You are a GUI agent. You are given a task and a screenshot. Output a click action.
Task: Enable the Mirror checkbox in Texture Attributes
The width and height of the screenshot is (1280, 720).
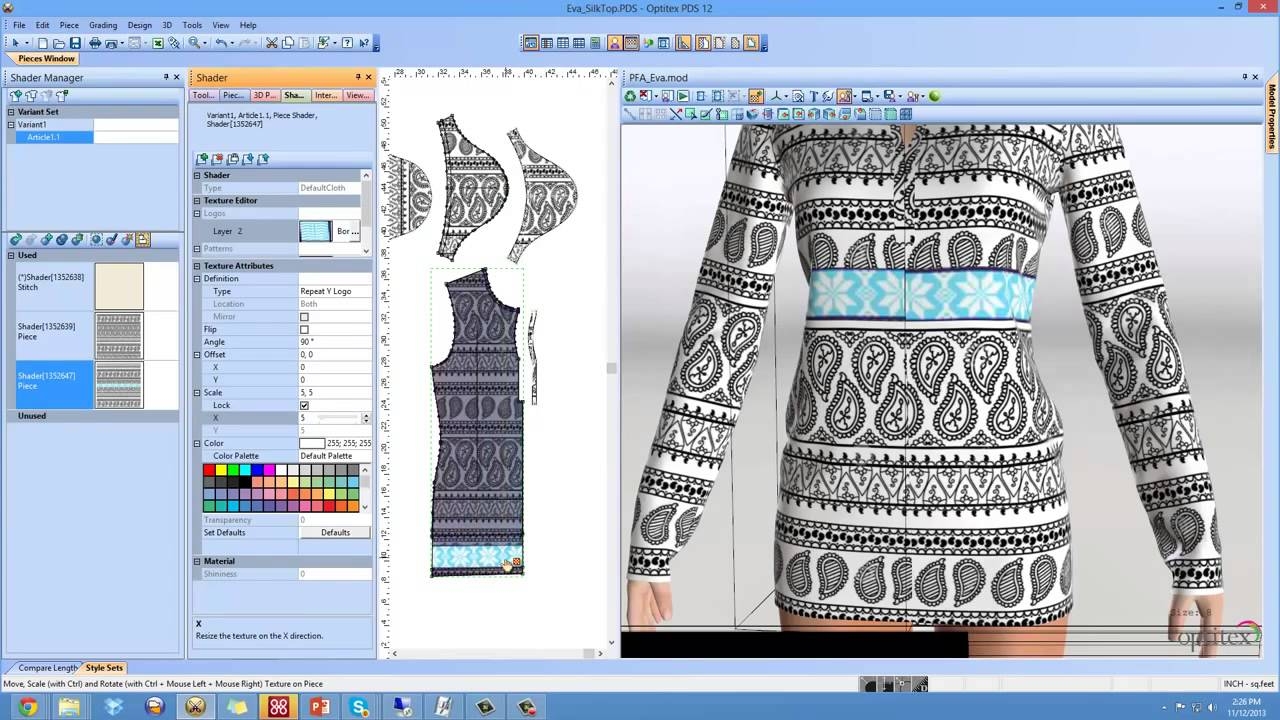click(304, 316)
